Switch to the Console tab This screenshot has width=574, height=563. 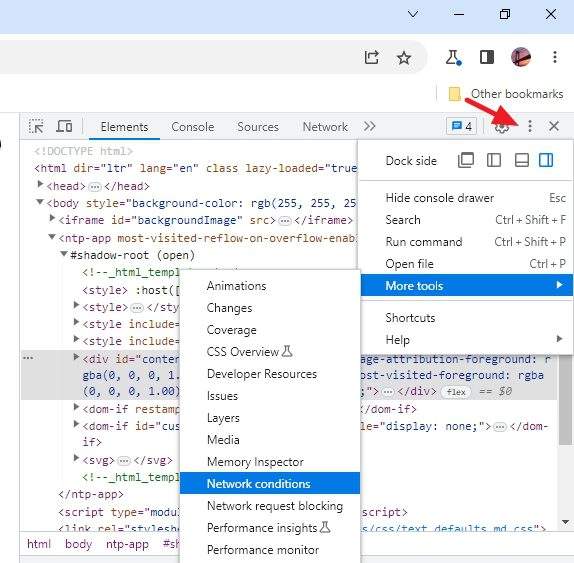click(193, 127)
